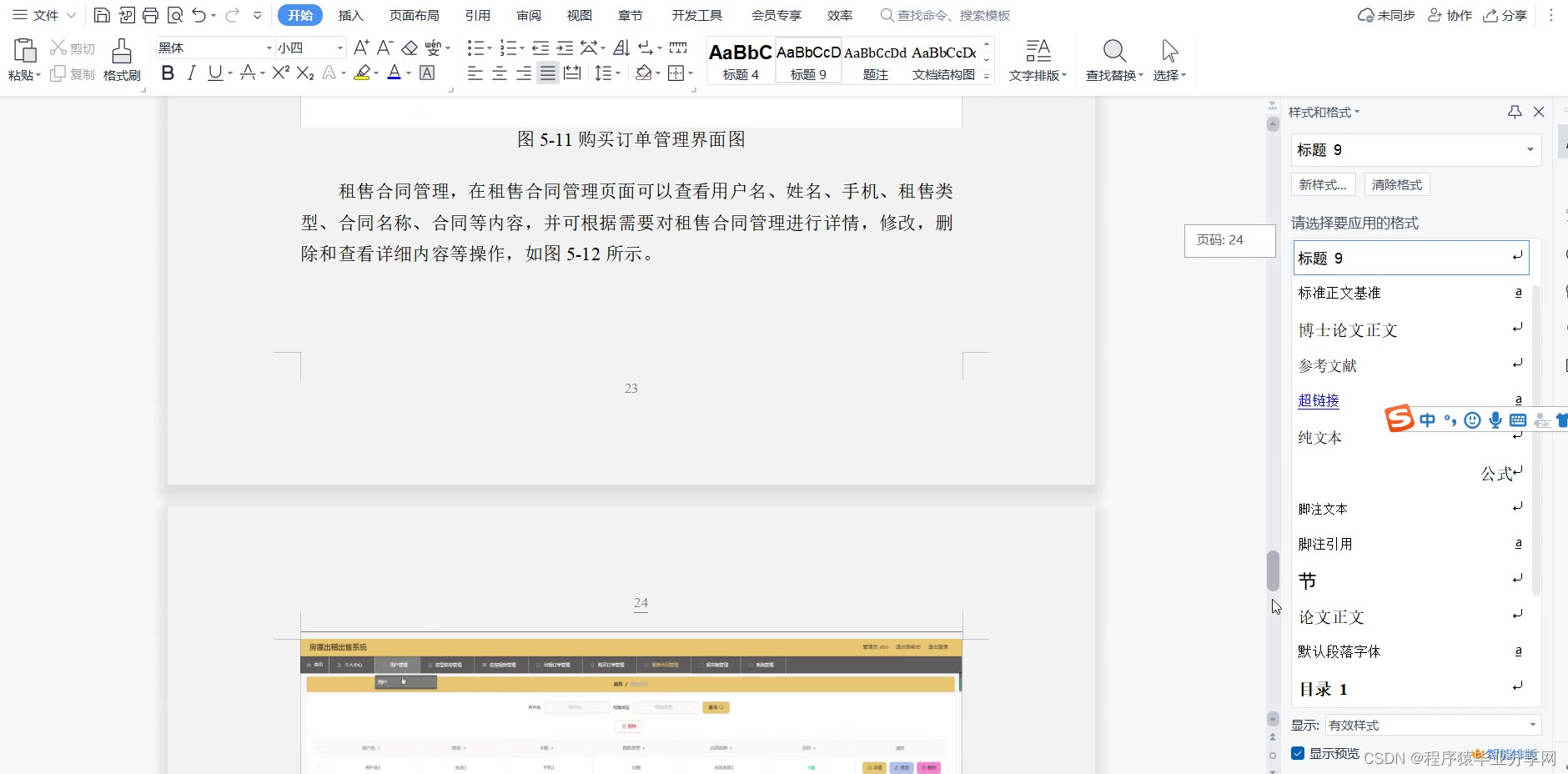Click the clear formatting eraser icon

tap(410, 48)
